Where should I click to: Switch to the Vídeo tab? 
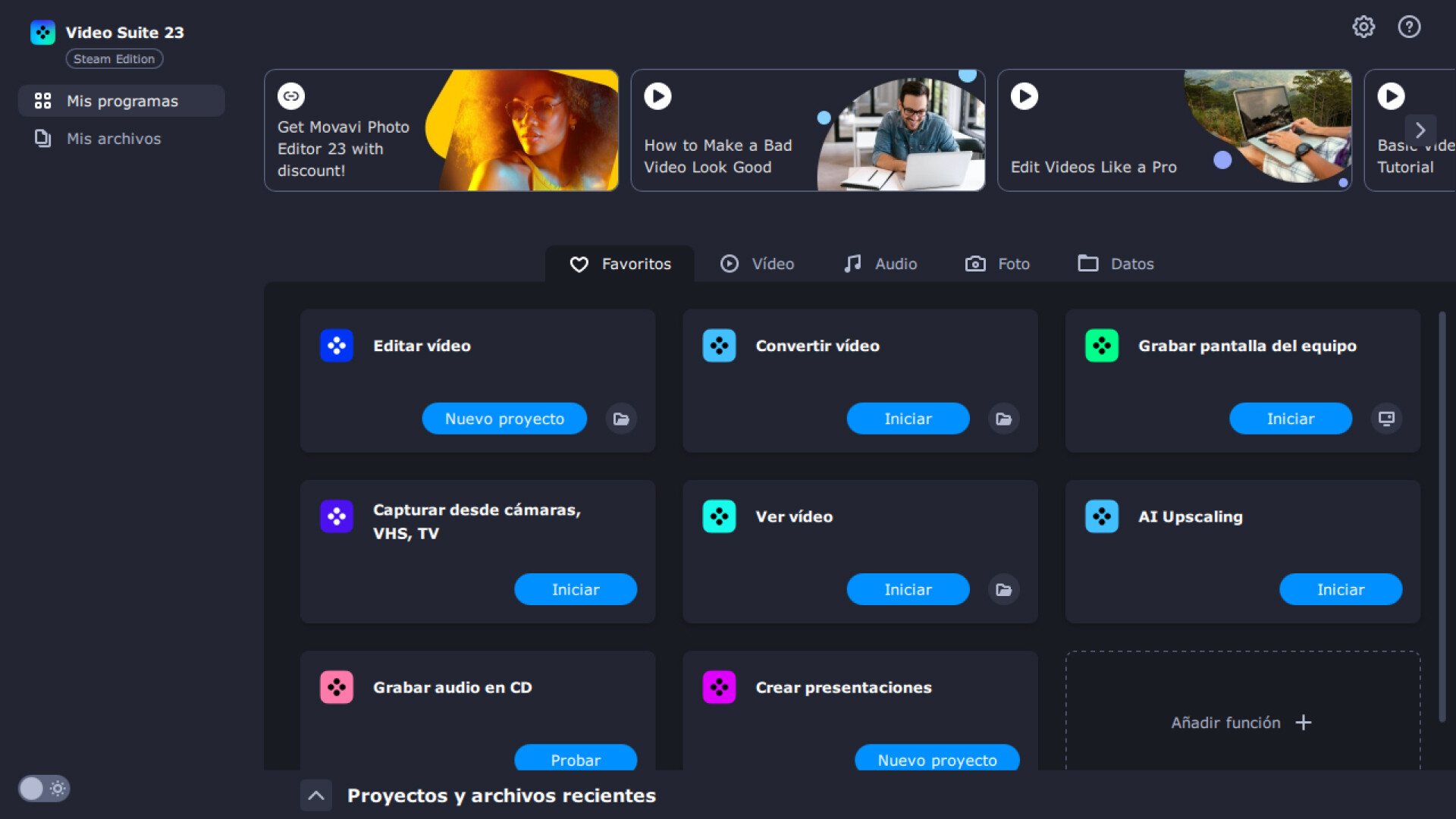757,264
